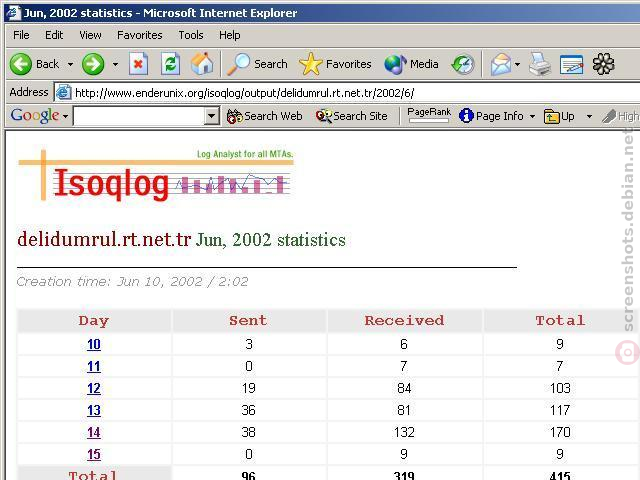640x480 pixels.
Task: Open the Media globe toolbar button
Action: point(411,64)
